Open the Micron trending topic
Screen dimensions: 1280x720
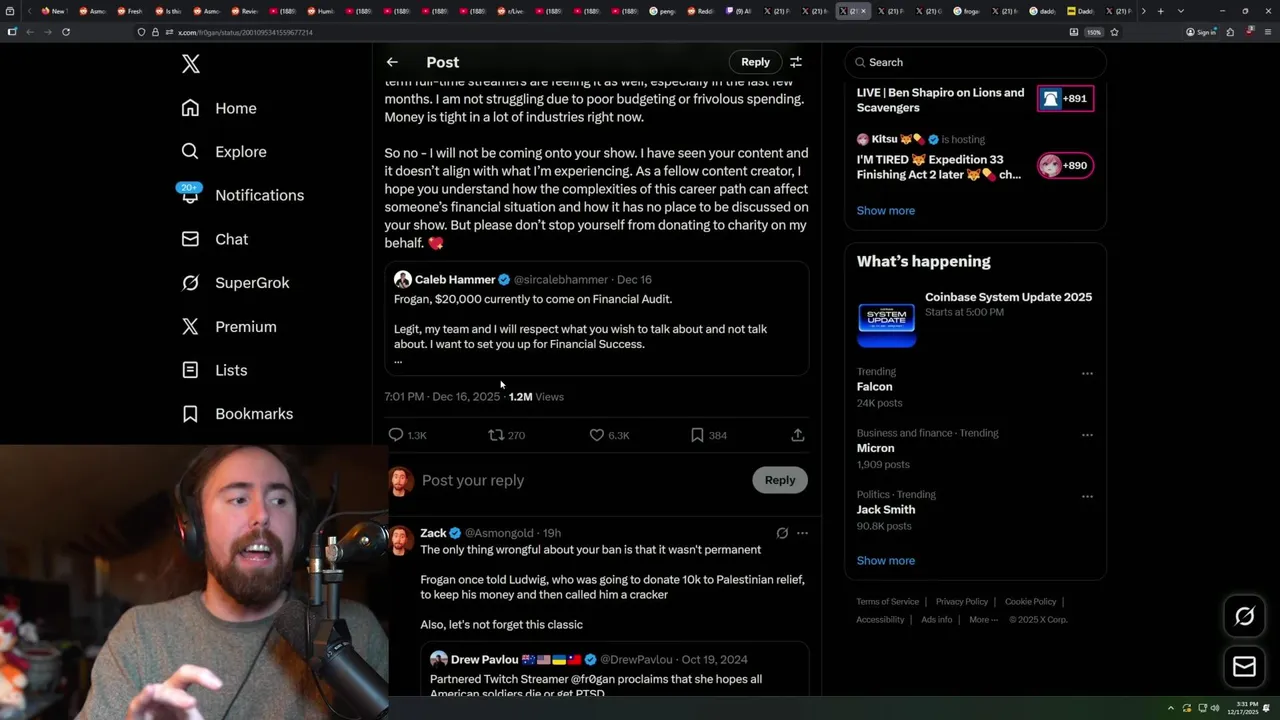point(875,448)
